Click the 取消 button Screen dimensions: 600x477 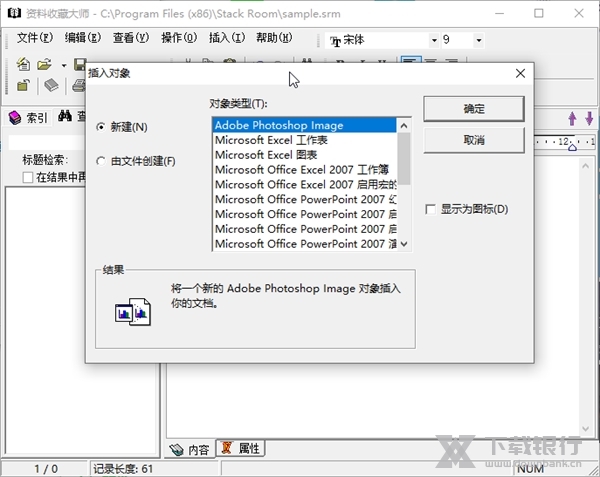pos(474,140)
